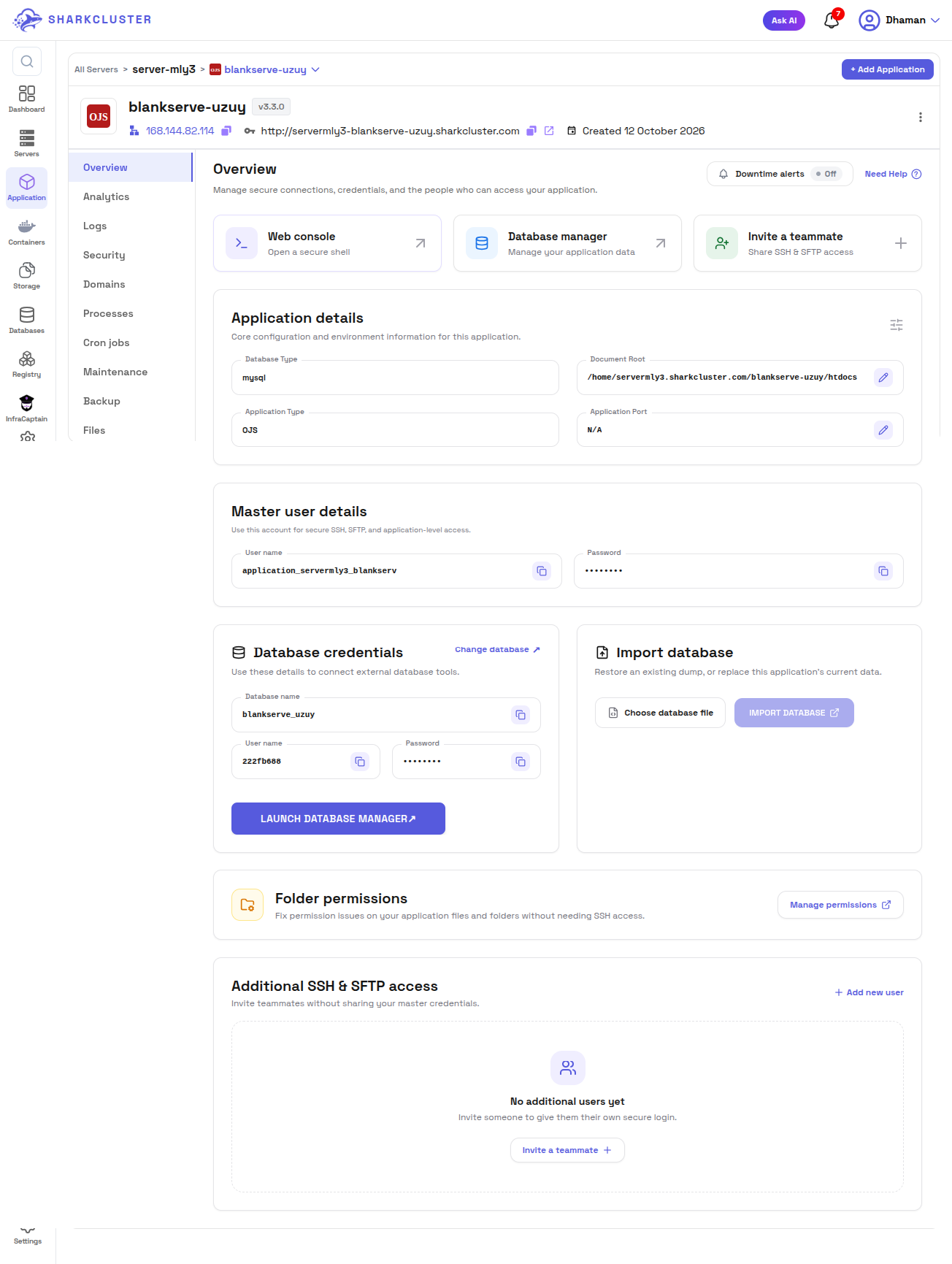This screenshot has height=1264, width=952.
Task: Copy the application URL
Action: (531, 131)
